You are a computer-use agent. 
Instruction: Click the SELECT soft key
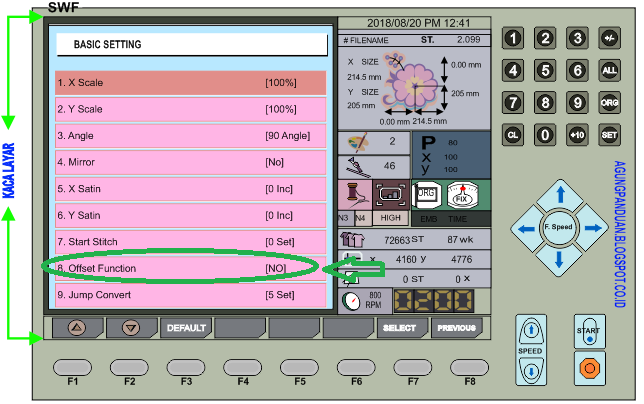[x=402, y=328]
